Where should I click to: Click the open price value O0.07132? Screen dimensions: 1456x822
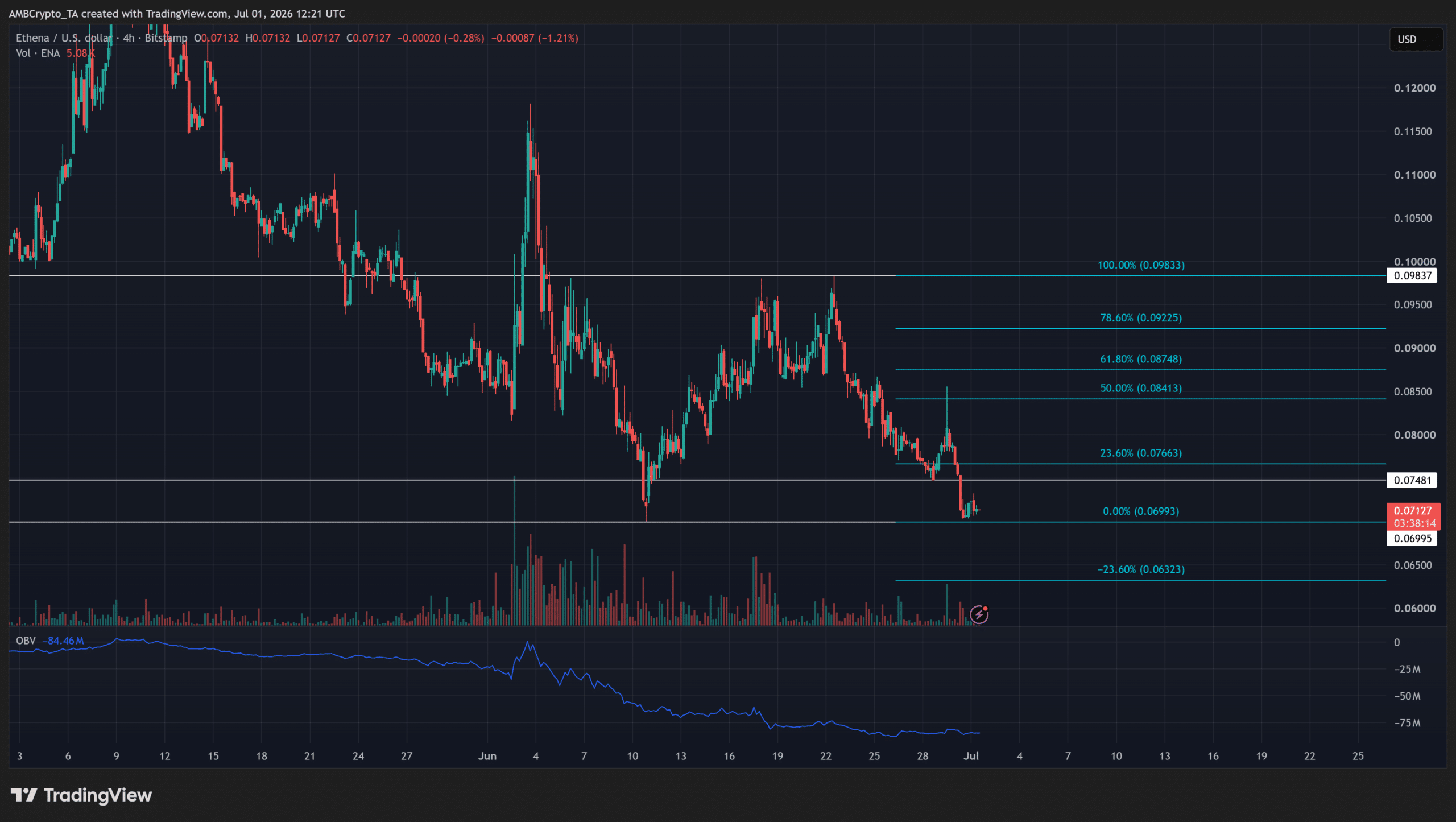216,38
